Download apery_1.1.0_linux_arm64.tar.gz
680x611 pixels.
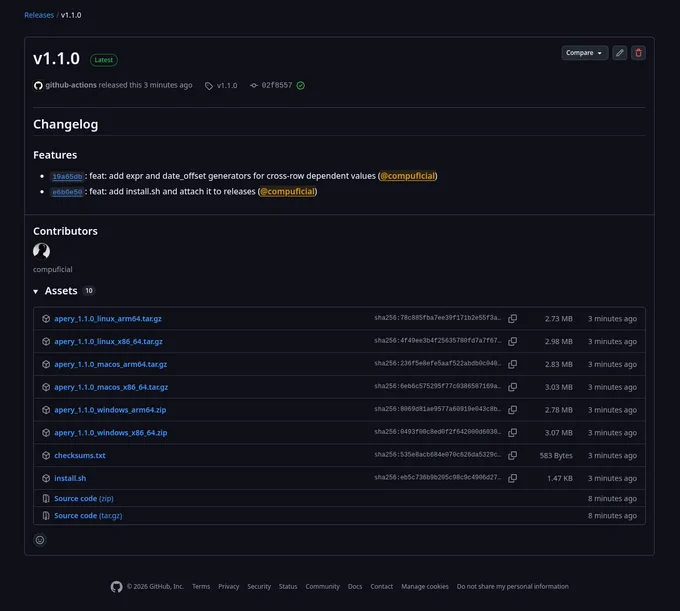click(108, 319)
